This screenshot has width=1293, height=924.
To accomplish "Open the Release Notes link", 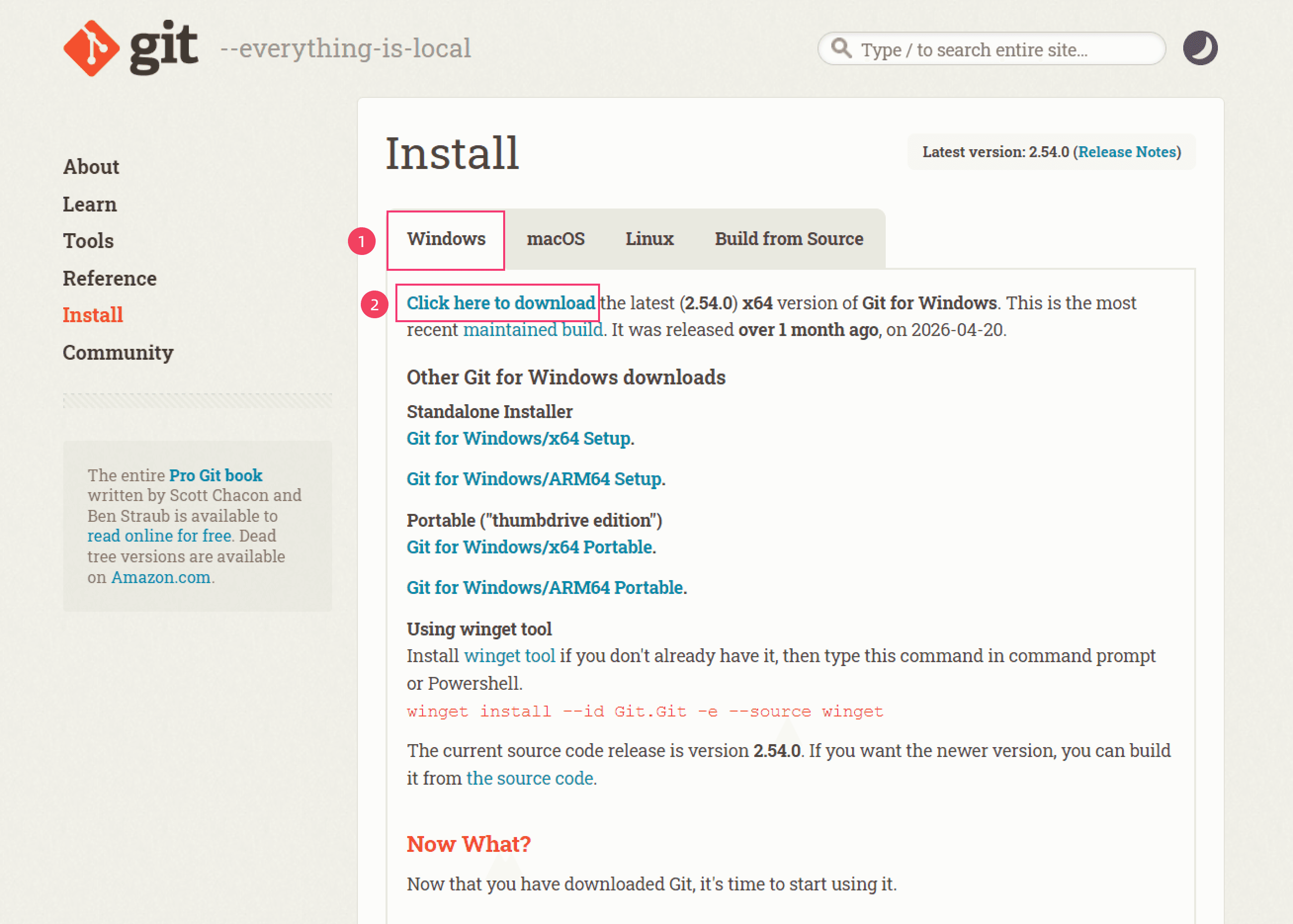I will [x=1127, y=152].
